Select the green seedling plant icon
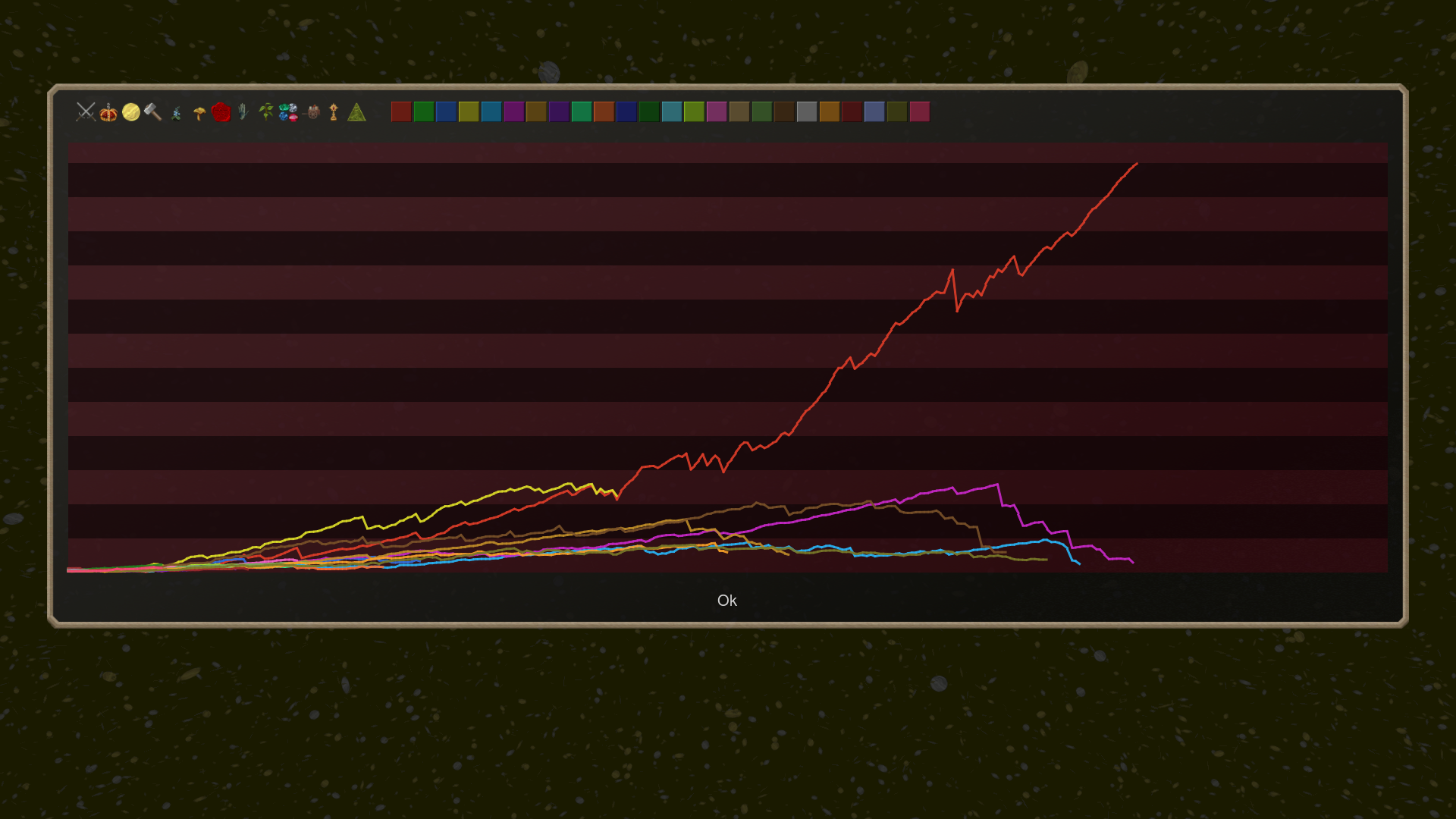 click(x=265, y=112)
